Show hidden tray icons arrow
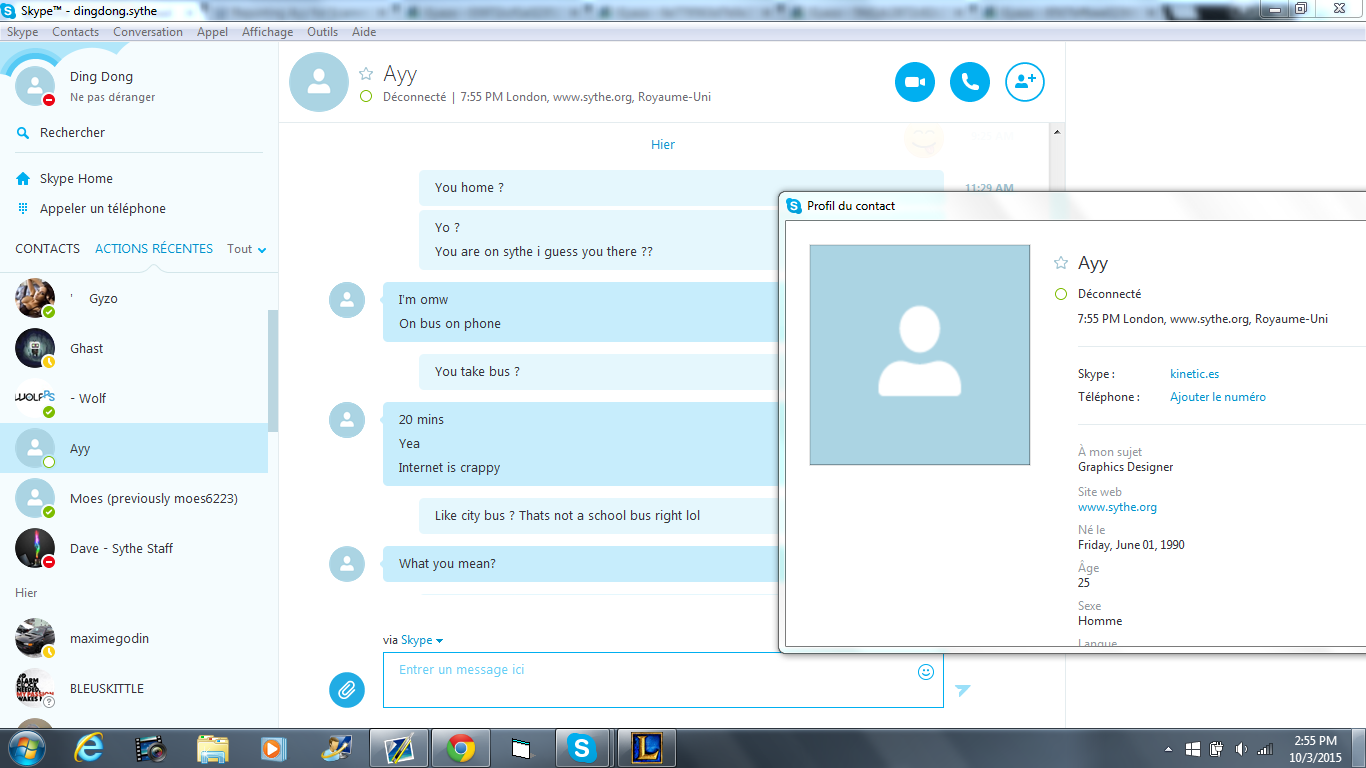Screen dimensions: 1366x768 click(x=1169, y=749)
